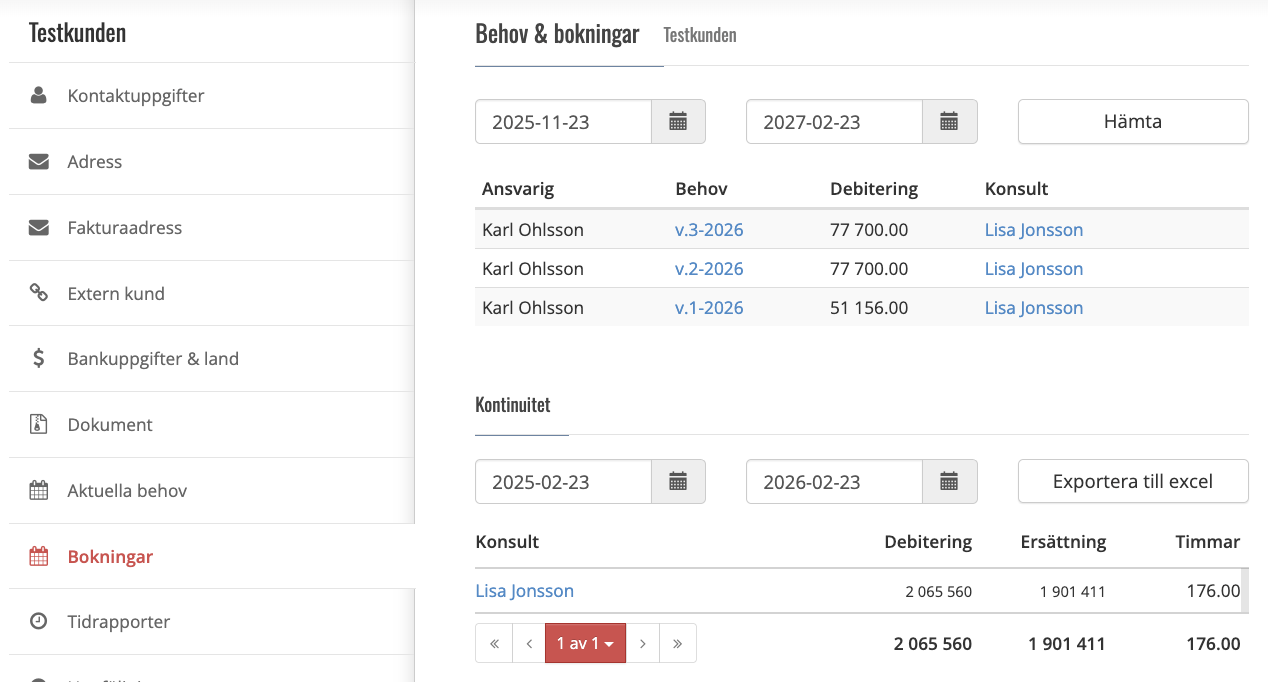
Task: Open Lisa Jonsson in the Kontinuitet table
Action: 525,591
